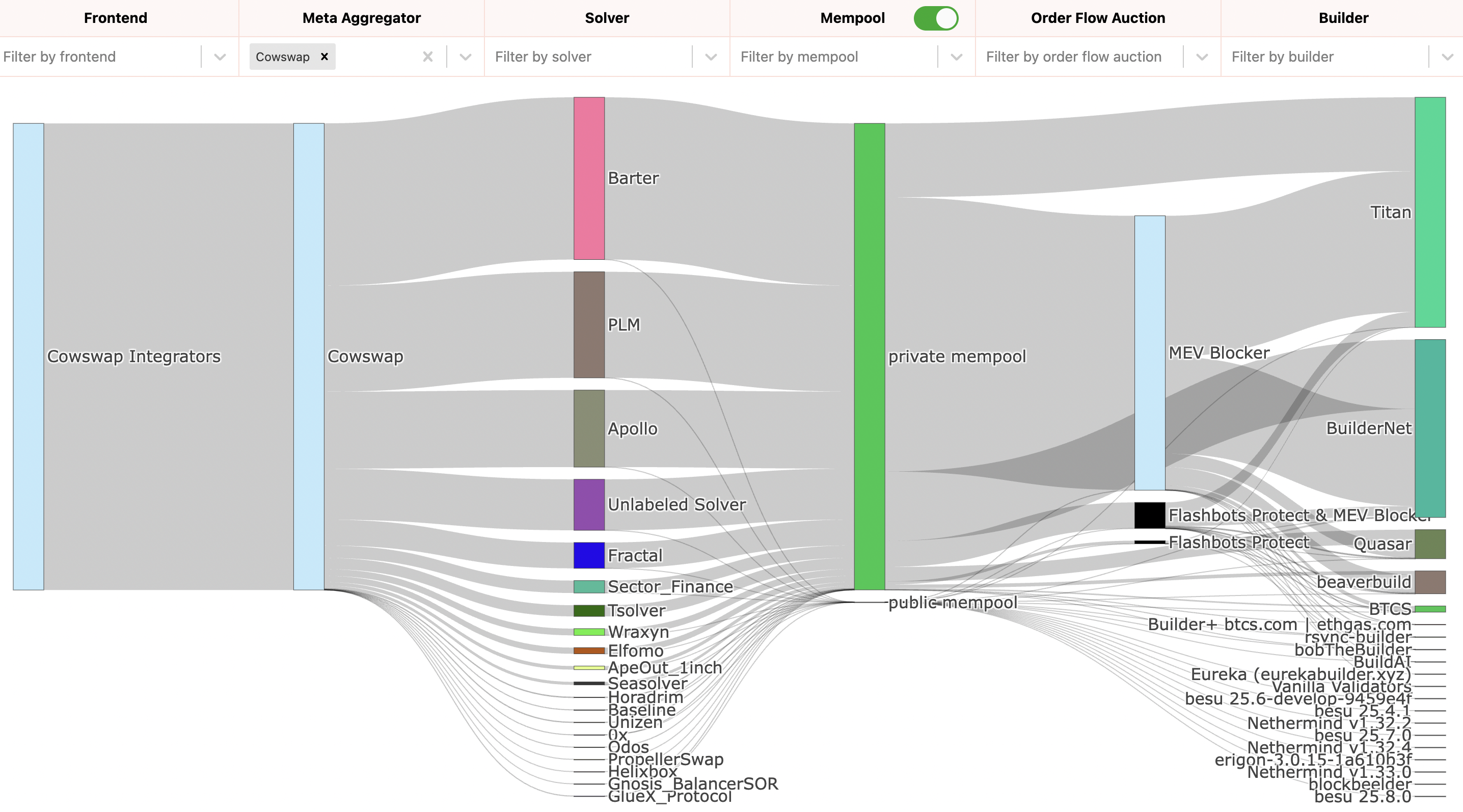Select the pink Barter solver node

[x=589, y=178]
